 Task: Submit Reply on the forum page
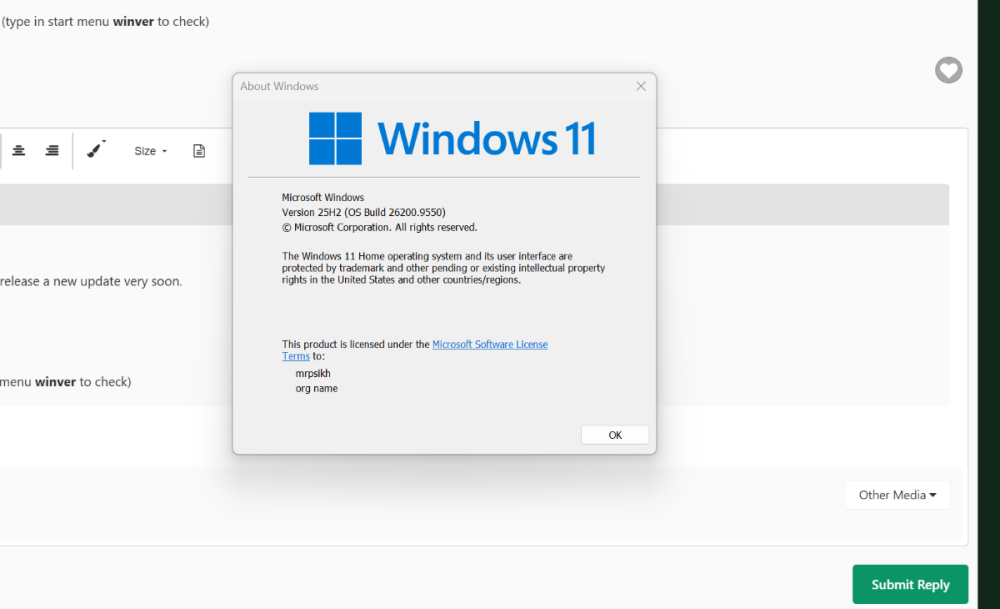pyautogui.click(x=910, y=584)
